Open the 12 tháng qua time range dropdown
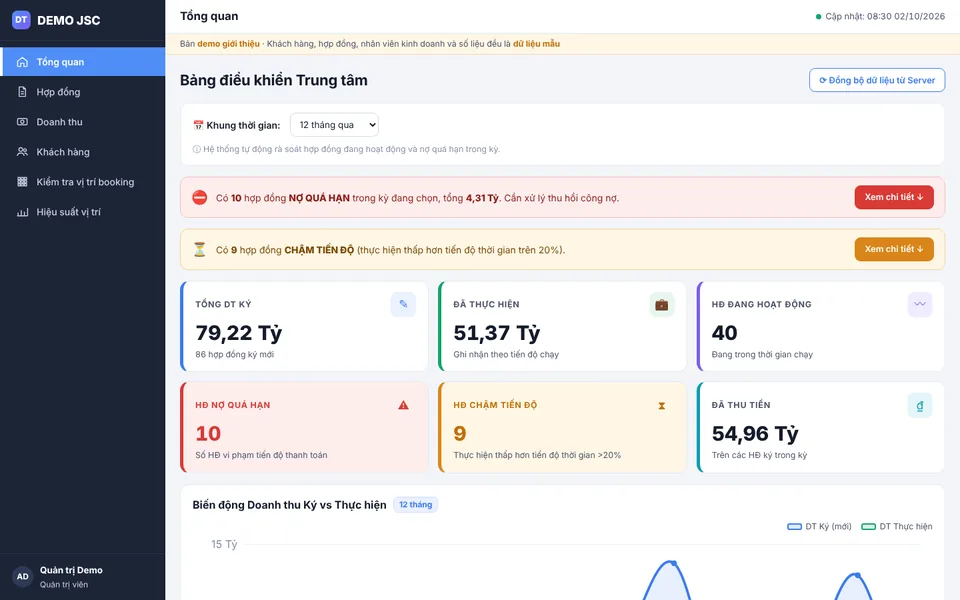 (334, 125)
